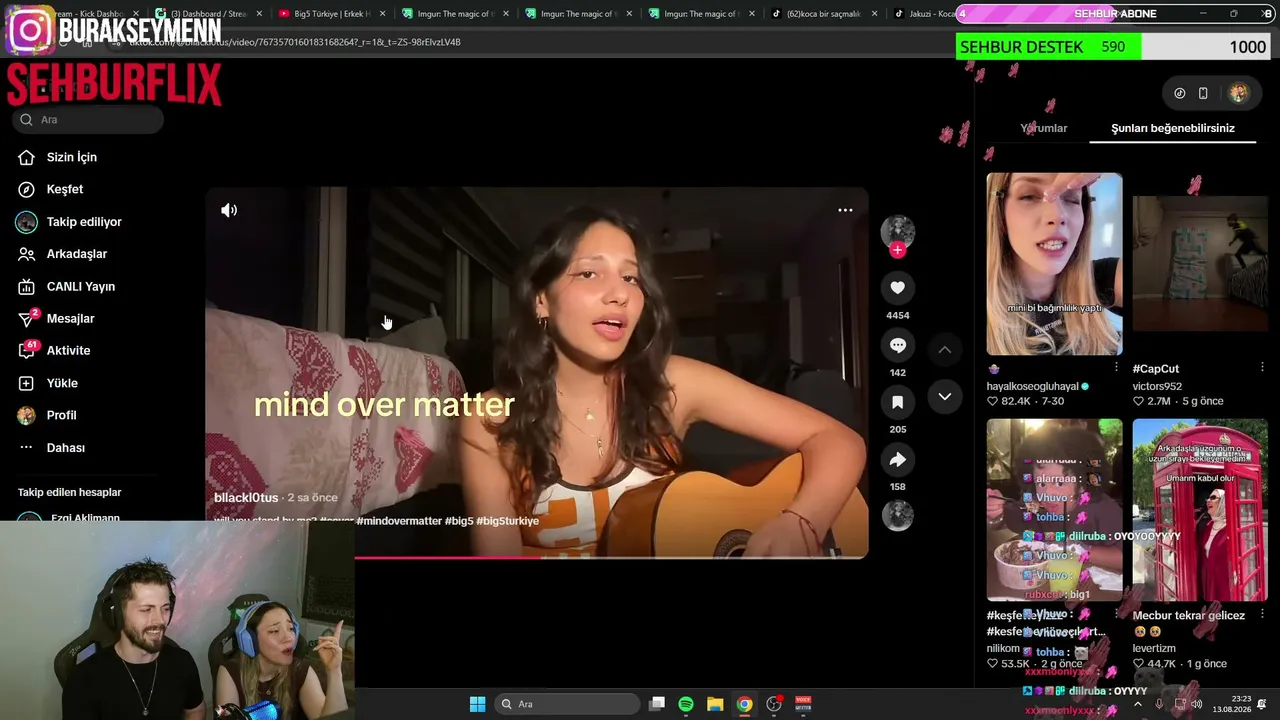Open the Windows Start menu

[x=477, y=704]
